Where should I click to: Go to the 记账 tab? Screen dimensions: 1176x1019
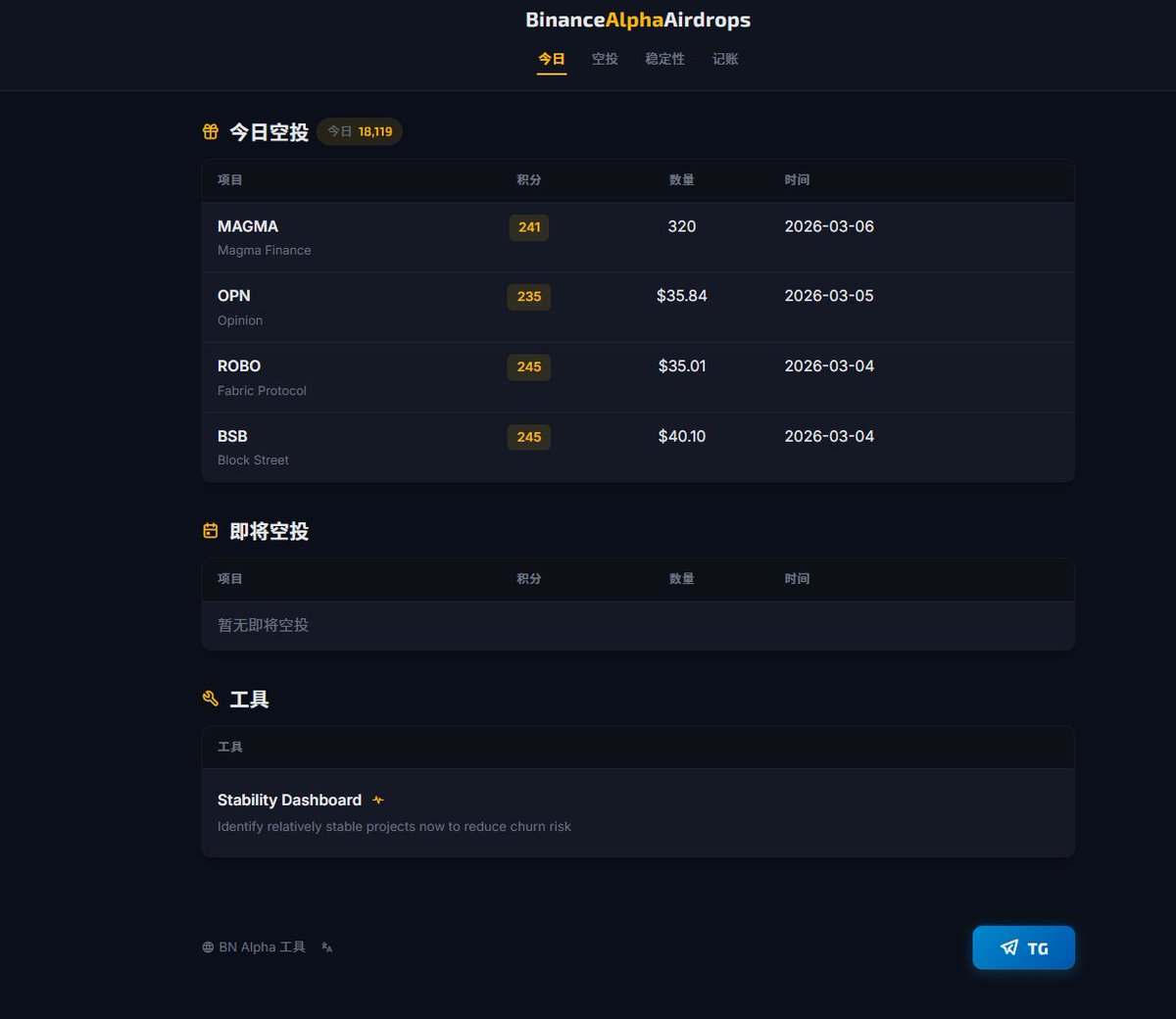725,59
